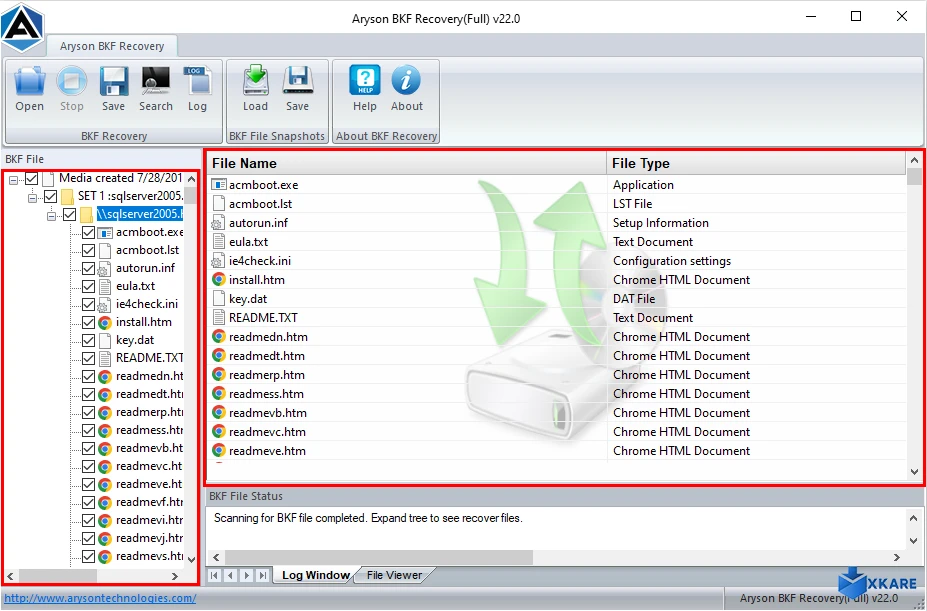This screenshot has width=927, height=611.
Task: Click the readmess.htm Chrome icon in file list
Action: [x=219, y=393]
